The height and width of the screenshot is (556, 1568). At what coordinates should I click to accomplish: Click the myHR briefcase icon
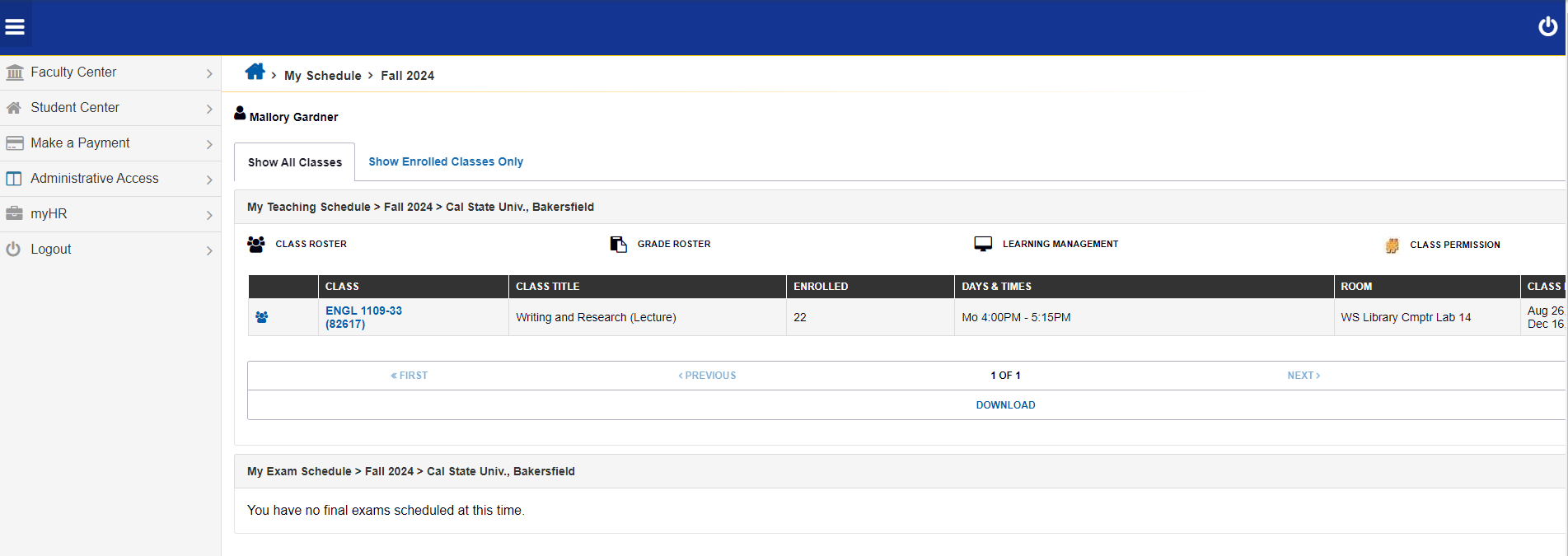point(14,214)
